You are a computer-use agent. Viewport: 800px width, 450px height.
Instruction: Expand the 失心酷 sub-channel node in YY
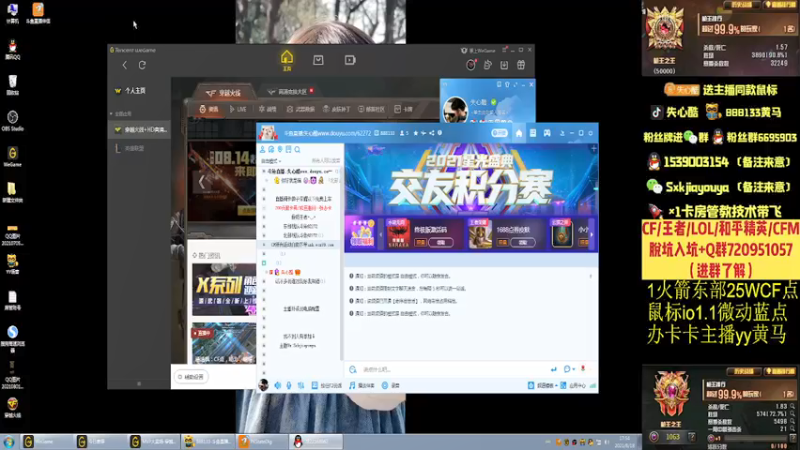point(267,272)
